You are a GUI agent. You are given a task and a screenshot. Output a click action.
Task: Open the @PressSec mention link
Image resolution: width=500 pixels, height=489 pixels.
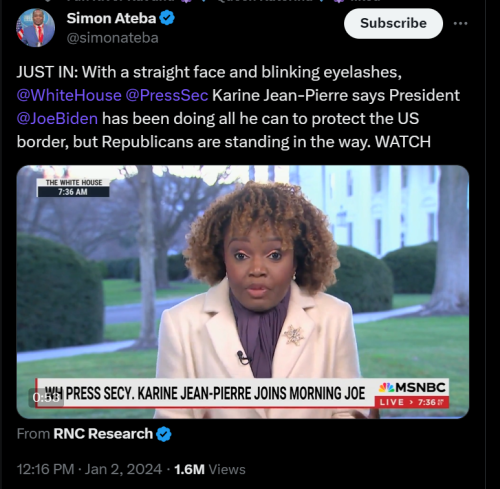coord(167,95)
